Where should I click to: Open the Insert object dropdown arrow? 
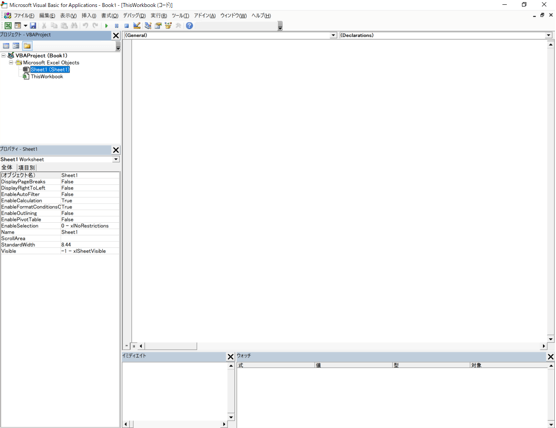tap(25, 26)
